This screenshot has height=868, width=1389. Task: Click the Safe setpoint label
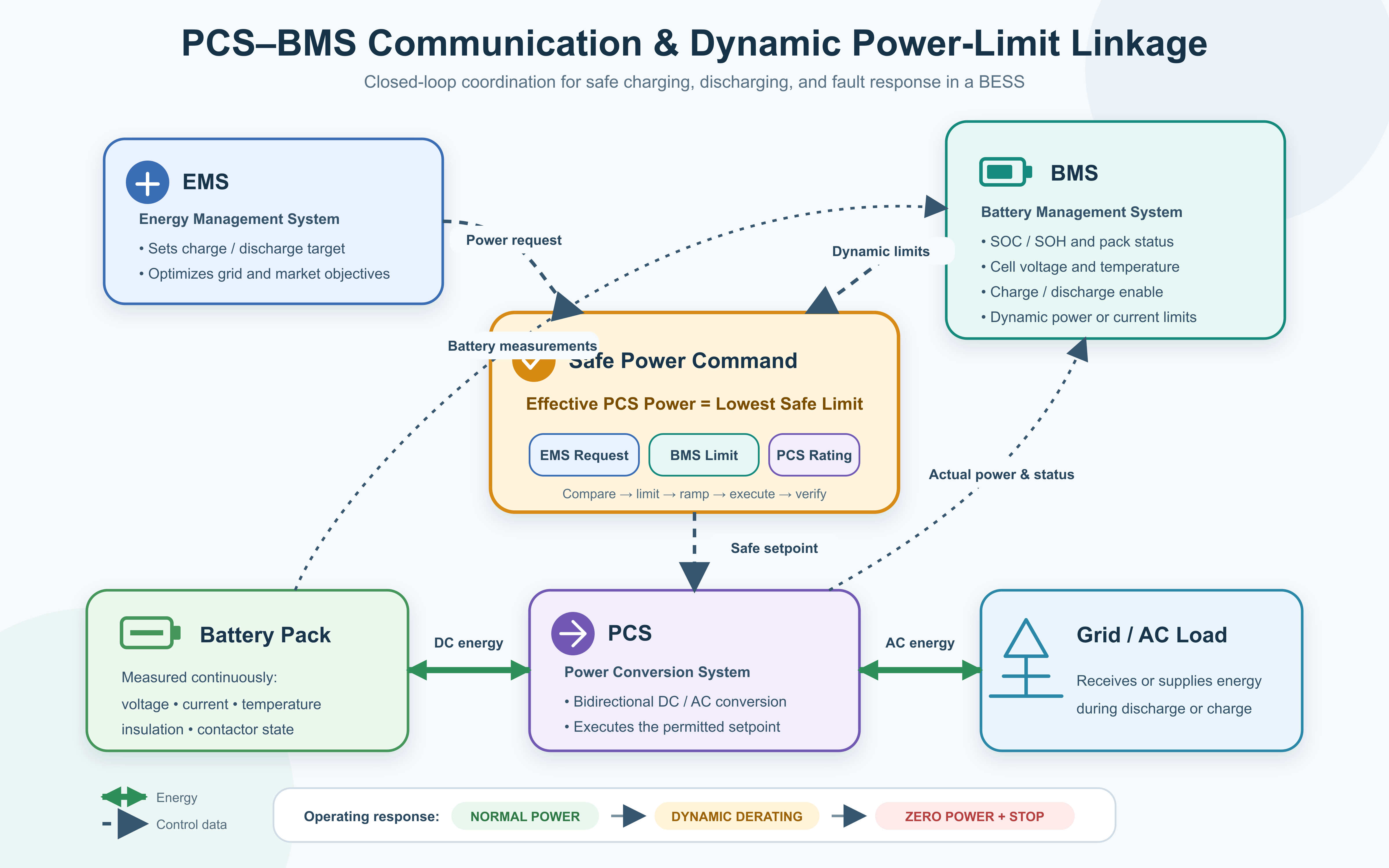(774, 548)
